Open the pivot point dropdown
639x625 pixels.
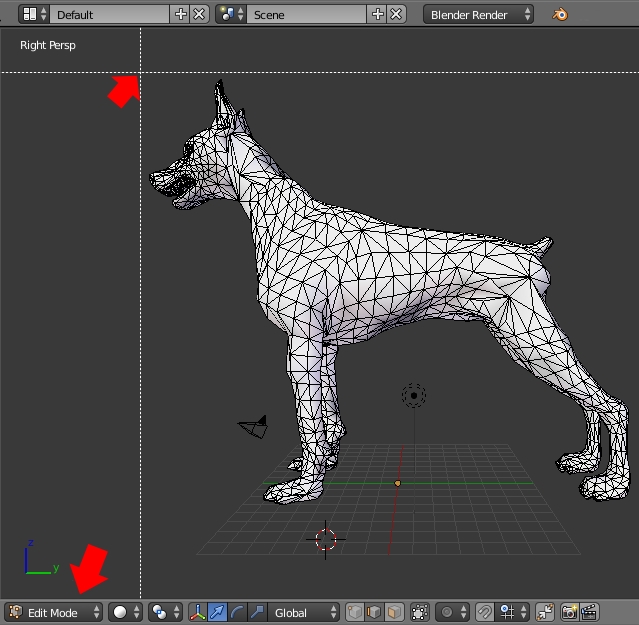pyautogui.click(x=165, y=612)
